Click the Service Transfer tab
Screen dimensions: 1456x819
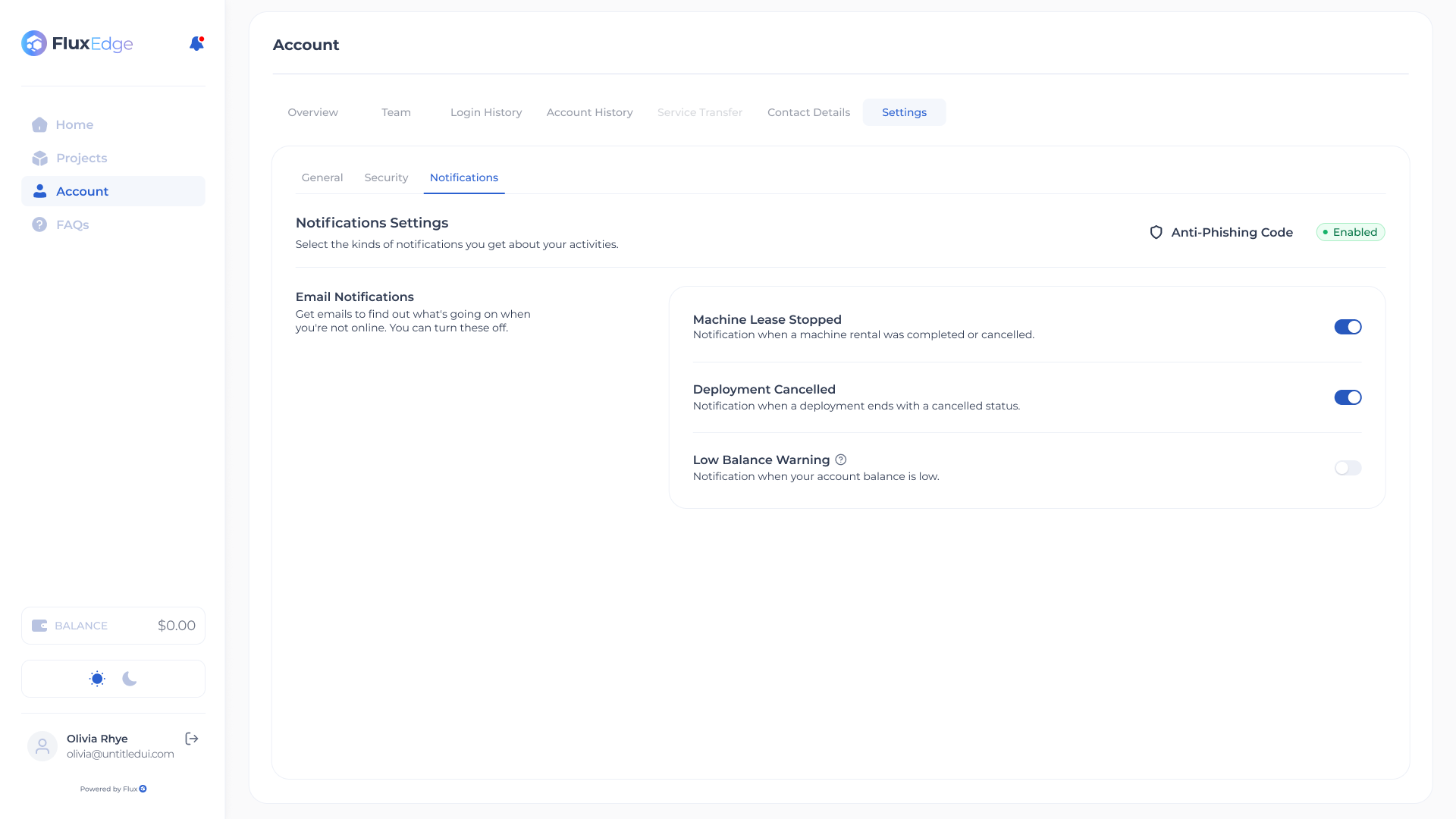(x=700, y=112)
